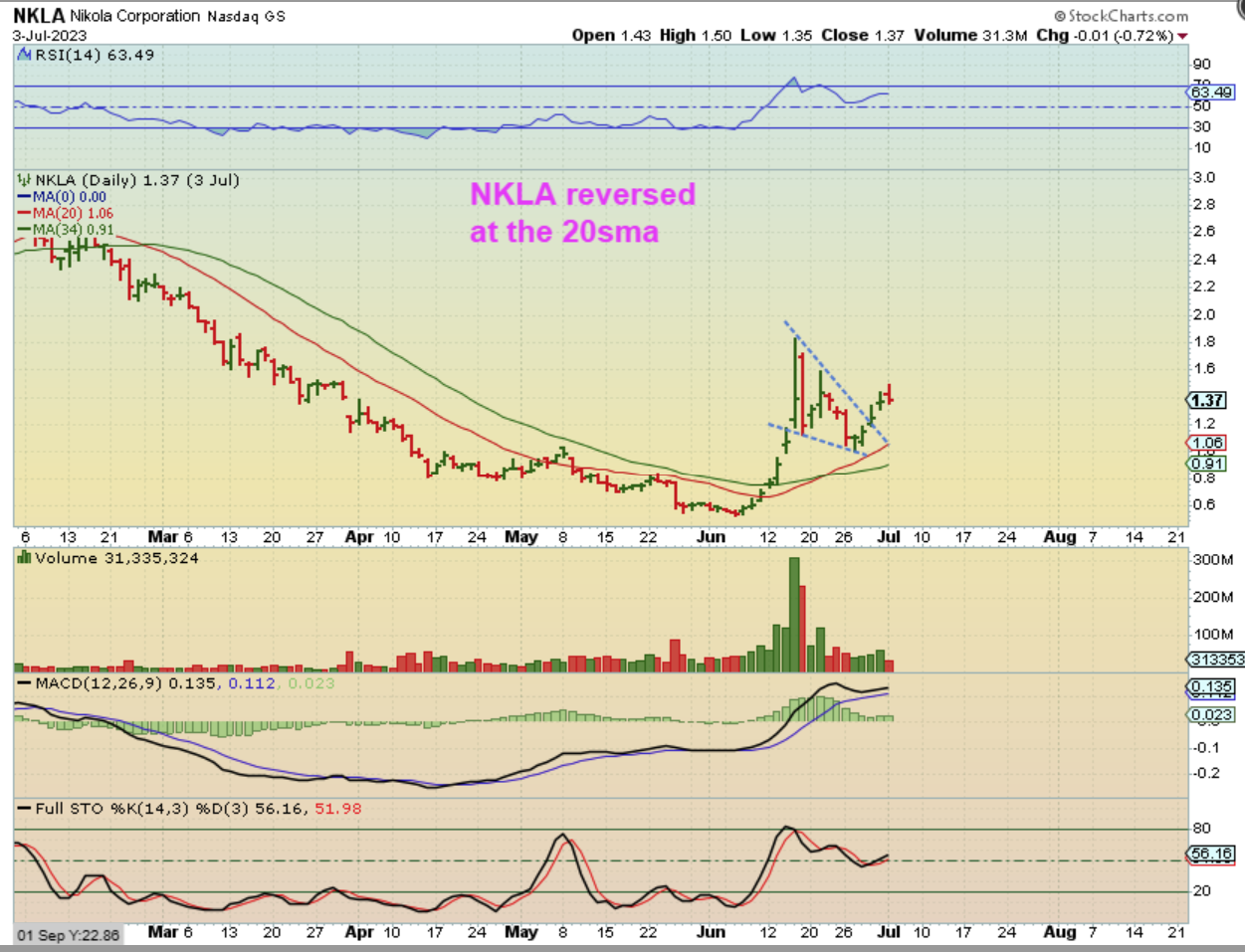This screenshot has width=1245, height=952.
Task: Click the 63.49 RSI value tag on the right axis
Action: pos(1212,93)
